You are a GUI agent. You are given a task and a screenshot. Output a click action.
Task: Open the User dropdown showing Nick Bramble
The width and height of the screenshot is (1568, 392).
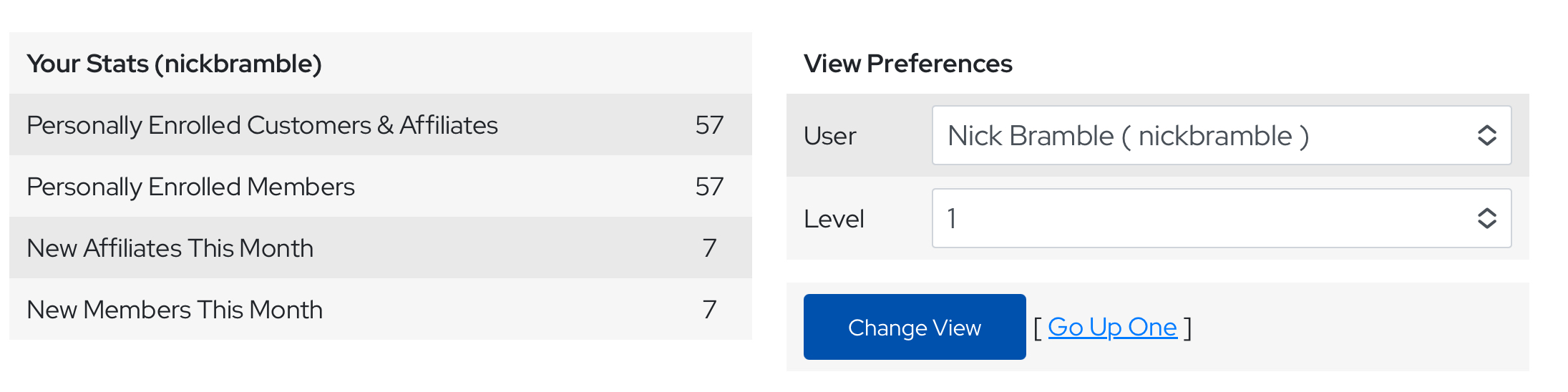[1209, 136]
